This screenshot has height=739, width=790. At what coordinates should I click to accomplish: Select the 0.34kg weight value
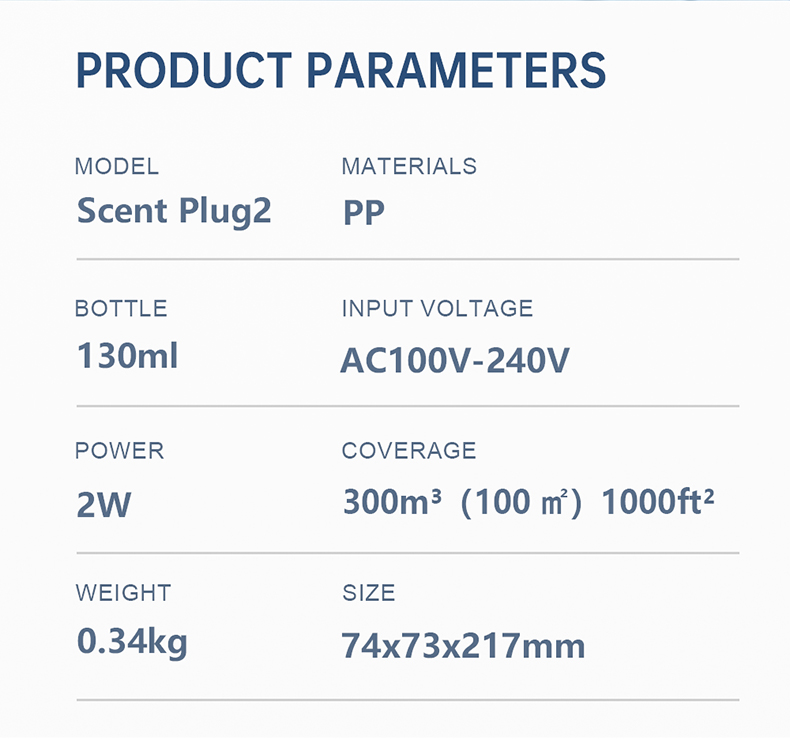click(132, 641)
